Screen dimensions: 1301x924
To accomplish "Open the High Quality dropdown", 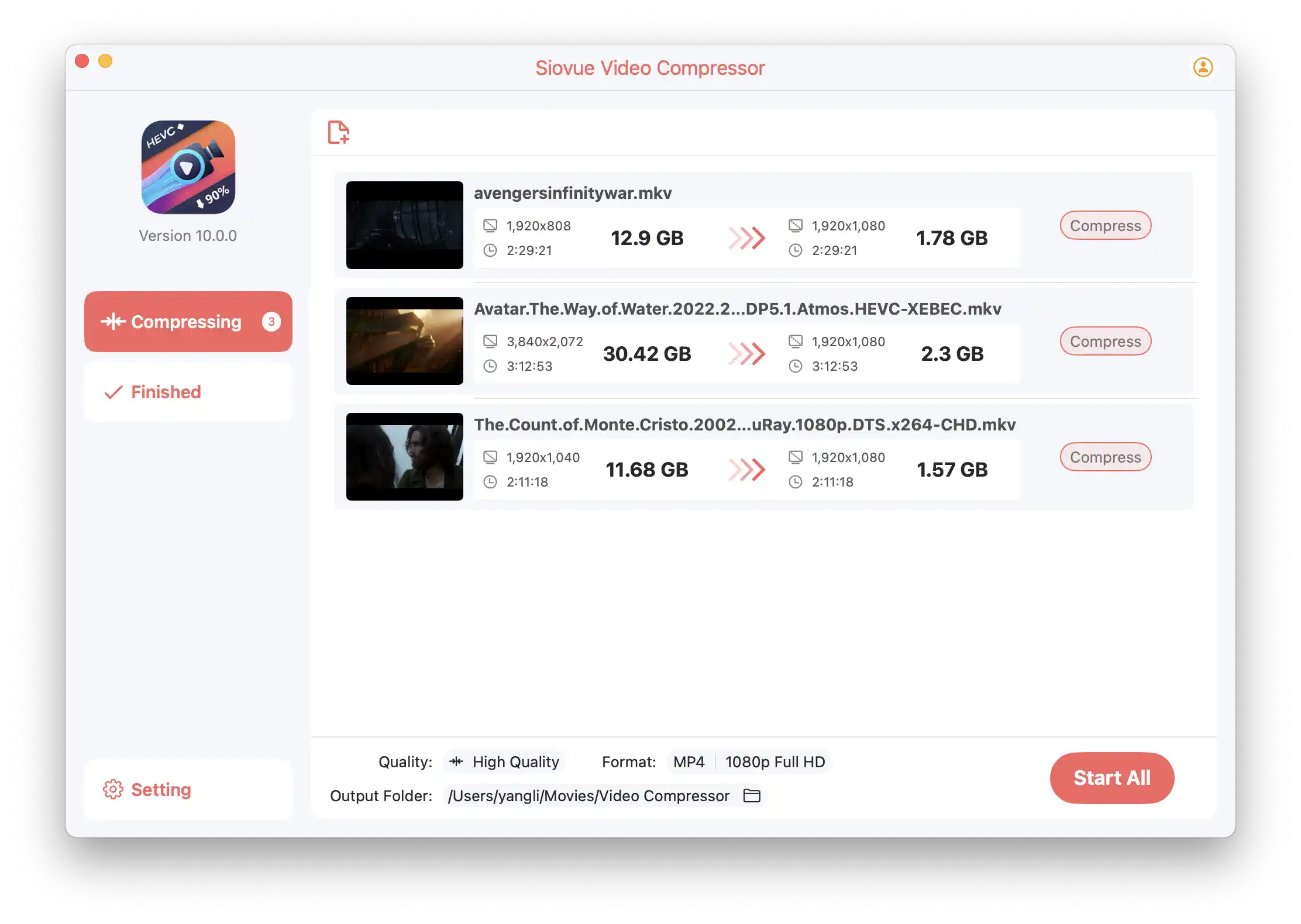I will (x=504, y=761).
